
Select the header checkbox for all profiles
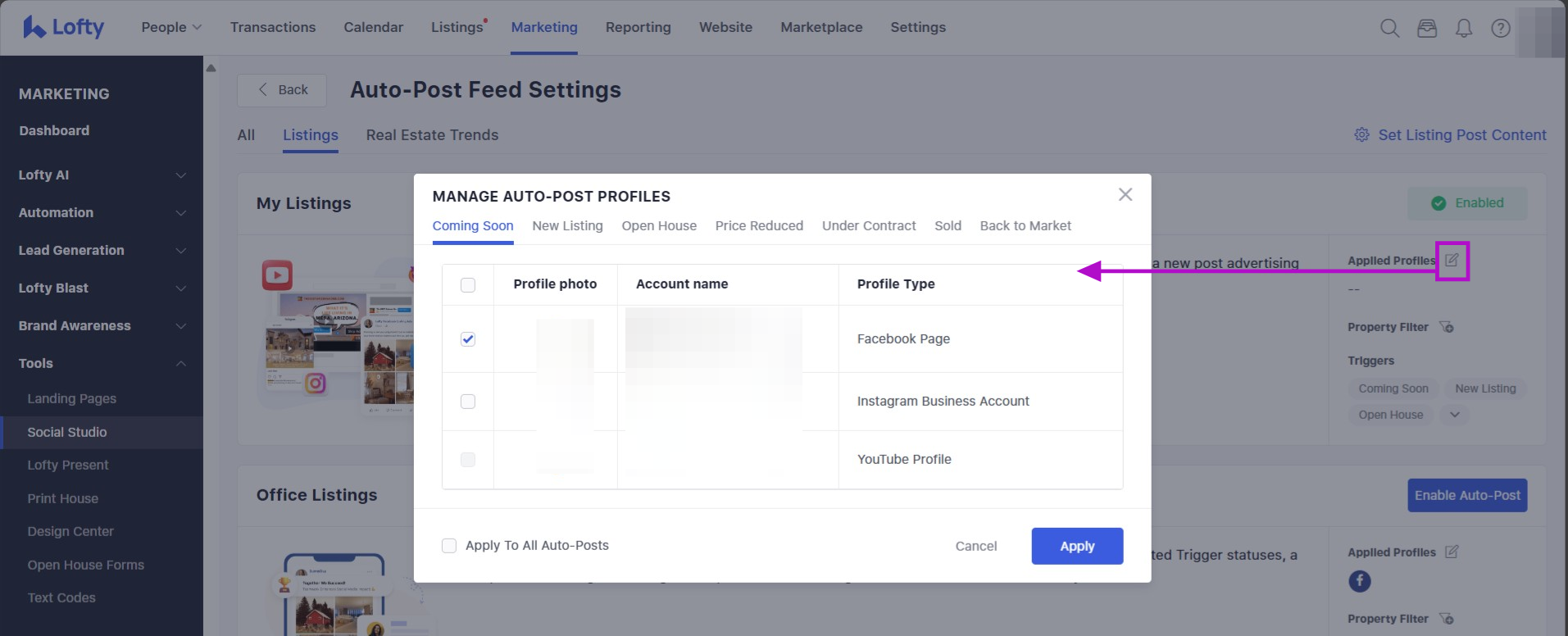[x=468, y=285]
